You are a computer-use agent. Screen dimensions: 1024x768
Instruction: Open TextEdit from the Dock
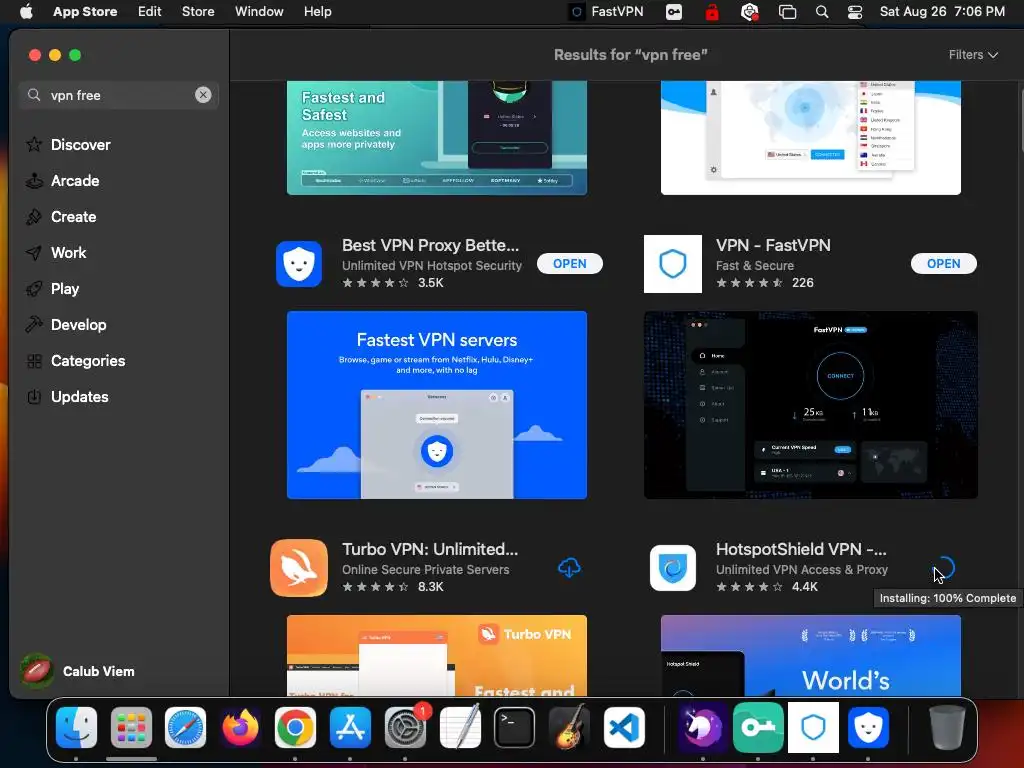[x=460, y=727]
